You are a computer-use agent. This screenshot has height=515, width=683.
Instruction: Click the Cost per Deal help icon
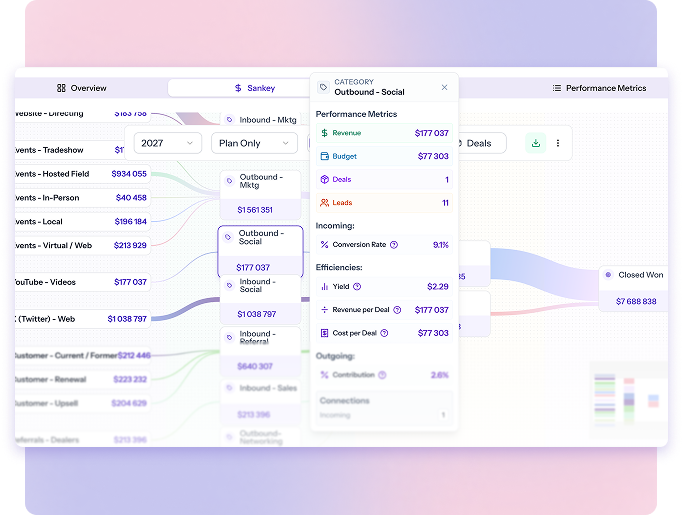(x=385, y=333)
